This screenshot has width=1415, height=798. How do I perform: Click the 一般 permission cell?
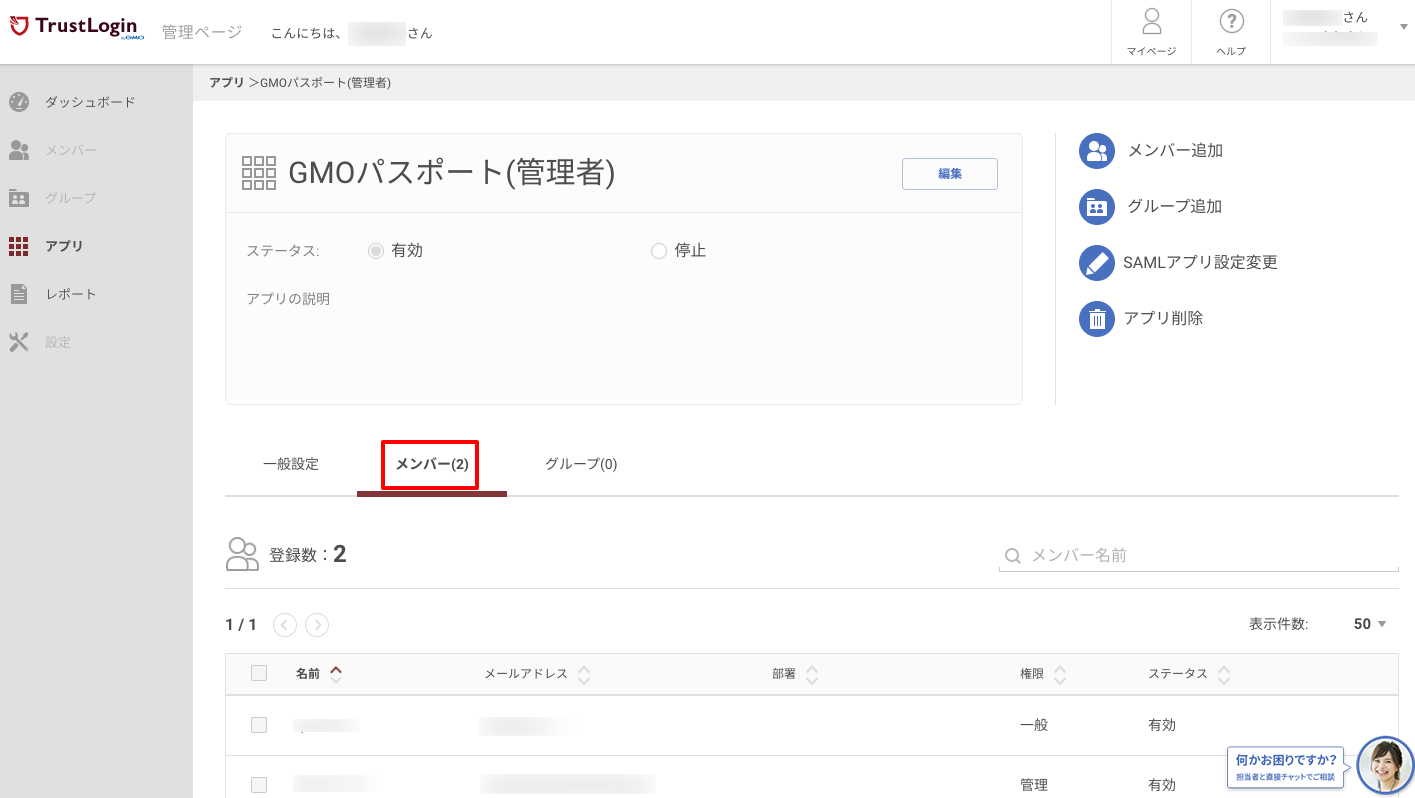tap(1034, 725)
